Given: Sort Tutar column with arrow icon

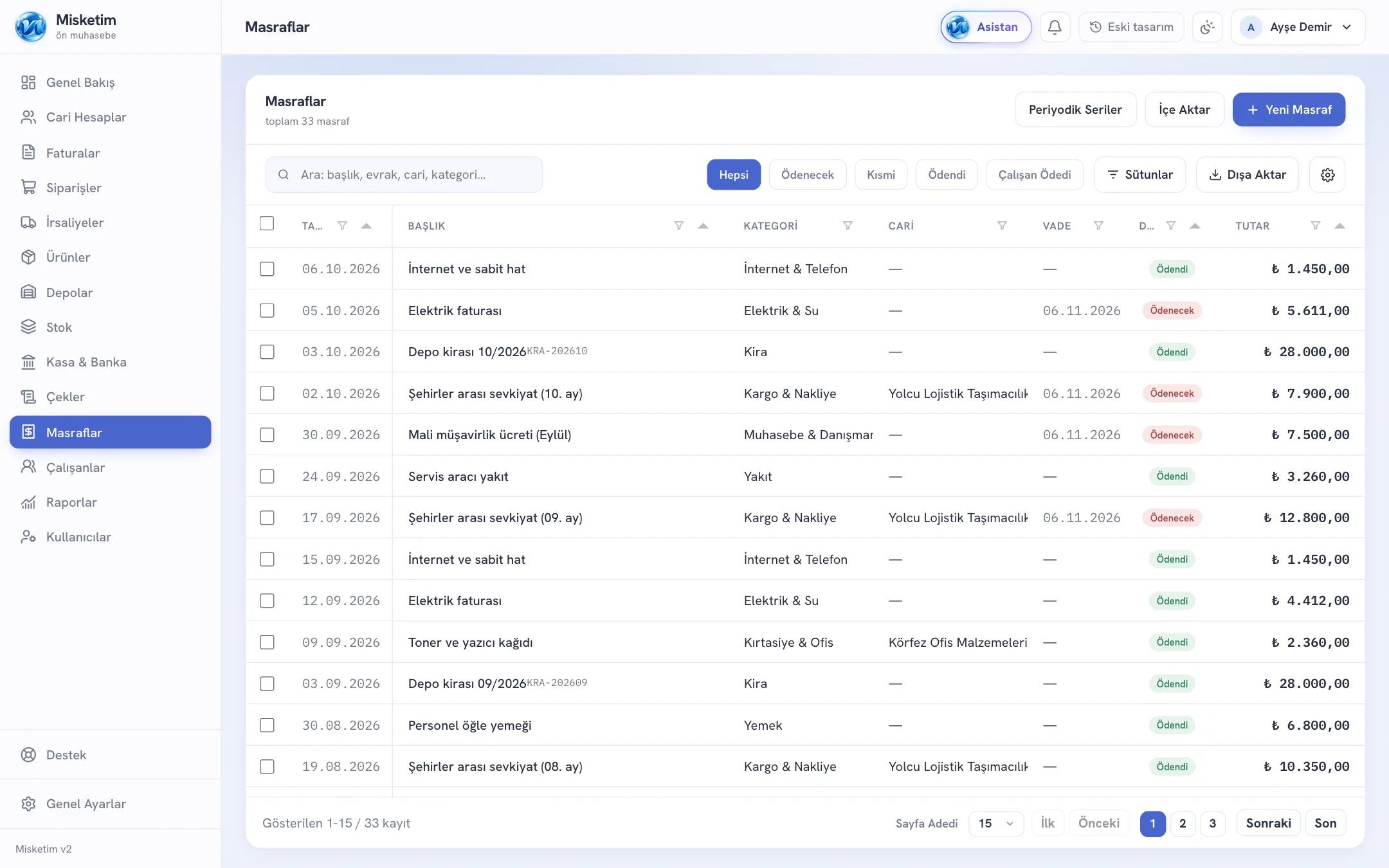Looking at the screenshot, I should pyautogui.click(x=1339, y=226).
